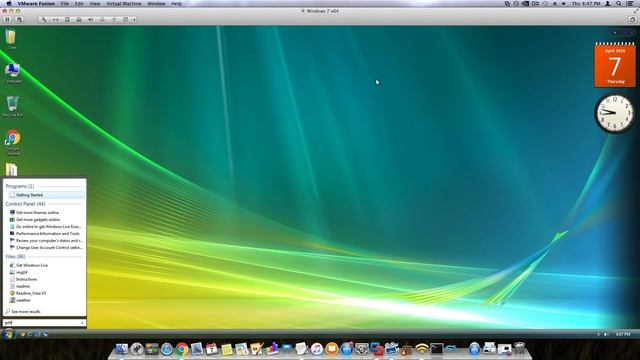
Task: Open iTunes from the Dock
Action: pos(316,349)
